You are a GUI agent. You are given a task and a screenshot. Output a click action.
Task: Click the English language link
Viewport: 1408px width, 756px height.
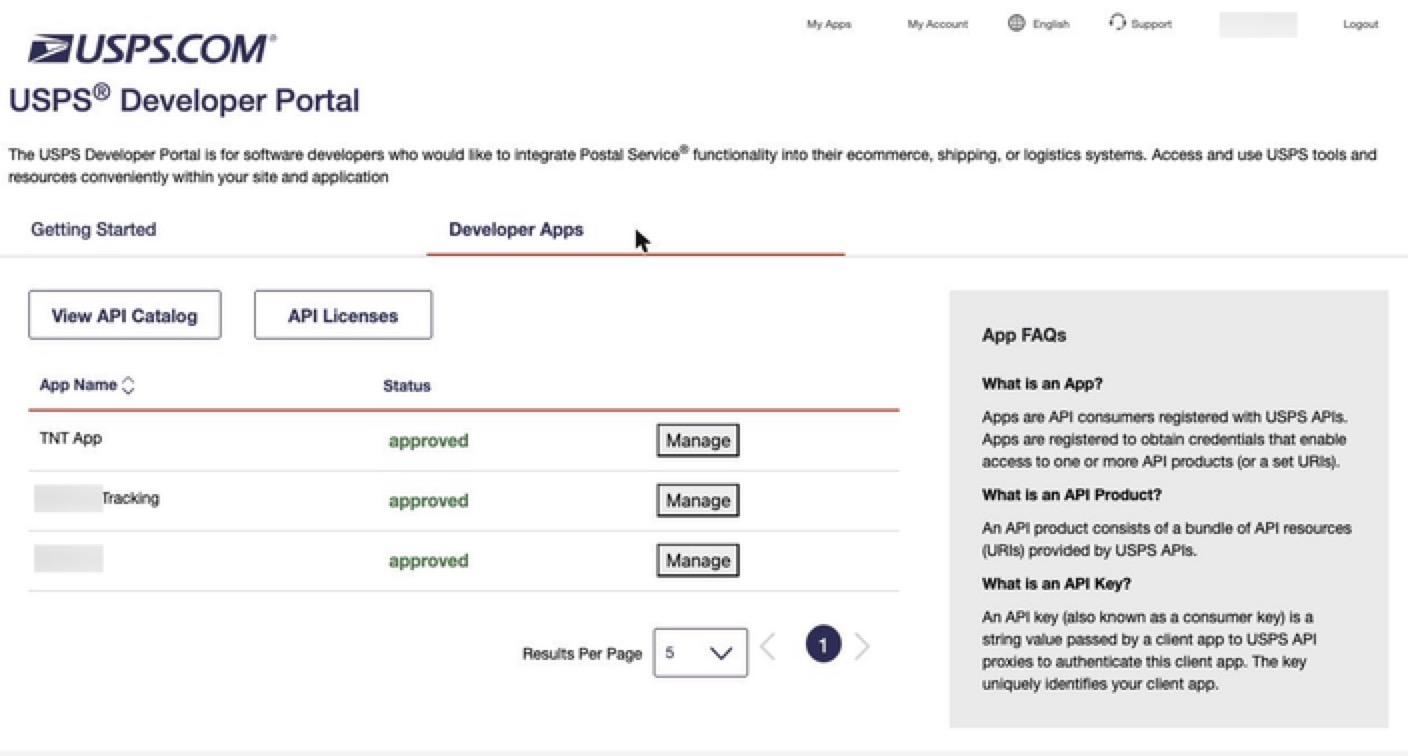pos(1051,24)
